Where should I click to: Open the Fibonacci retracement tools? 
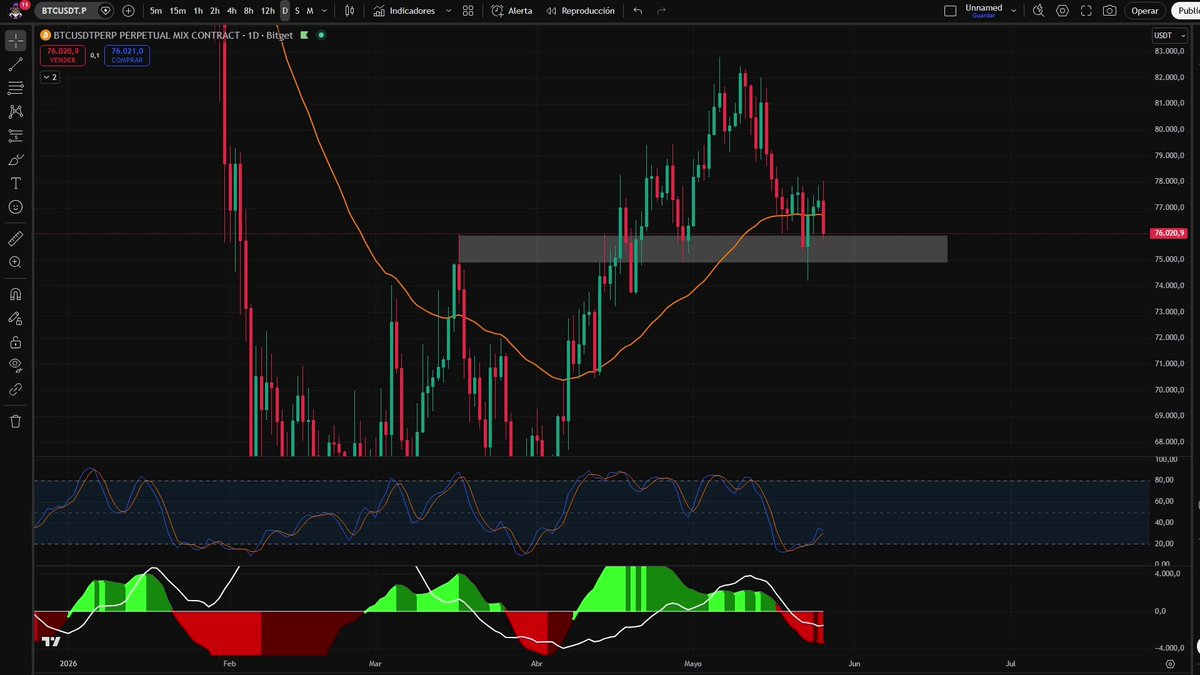(16, 88)
